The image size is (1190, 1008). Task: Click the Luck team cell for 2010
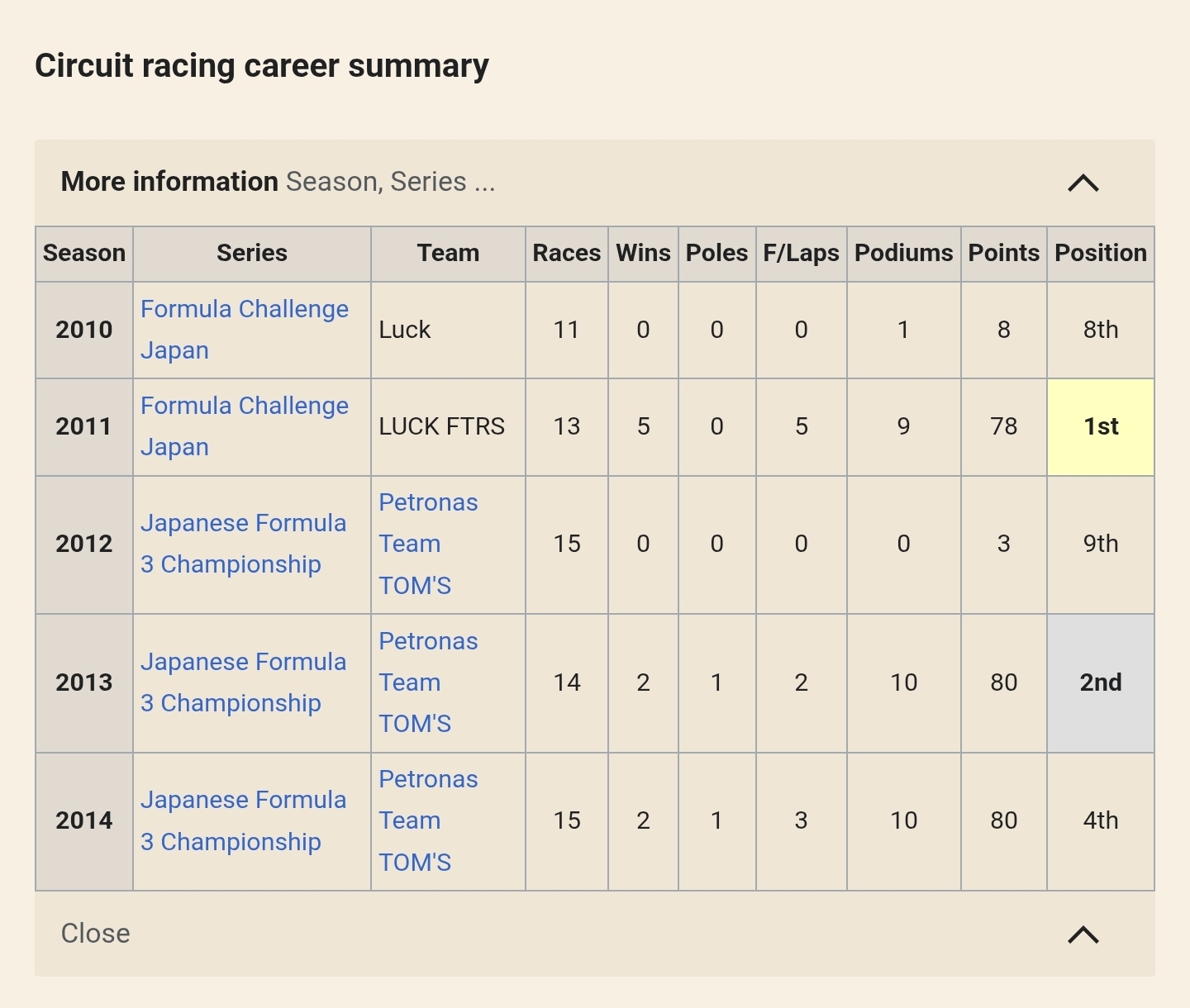448,330
